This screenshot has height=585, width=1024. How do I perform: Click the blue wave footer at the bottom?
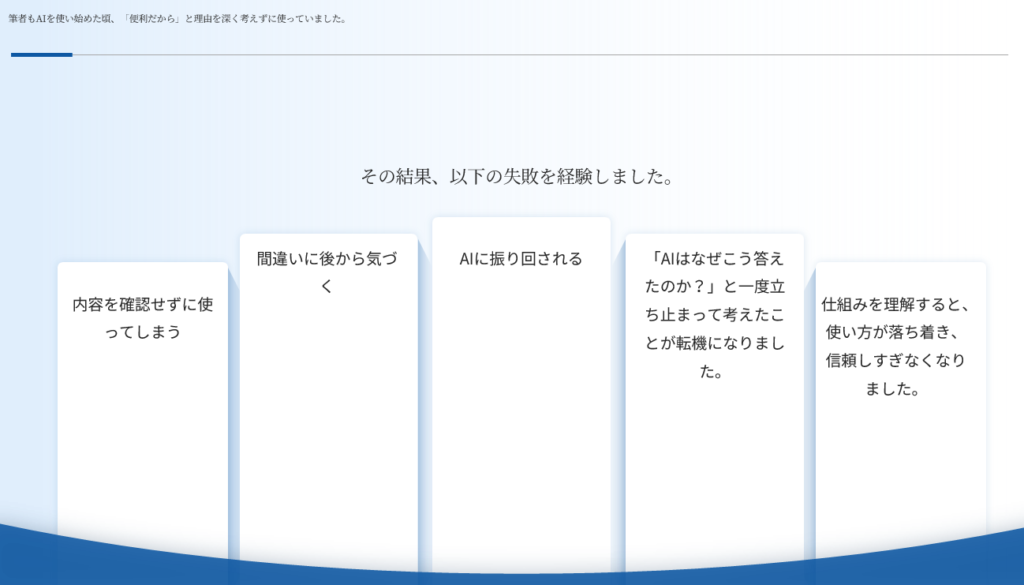tap(512, 562)
